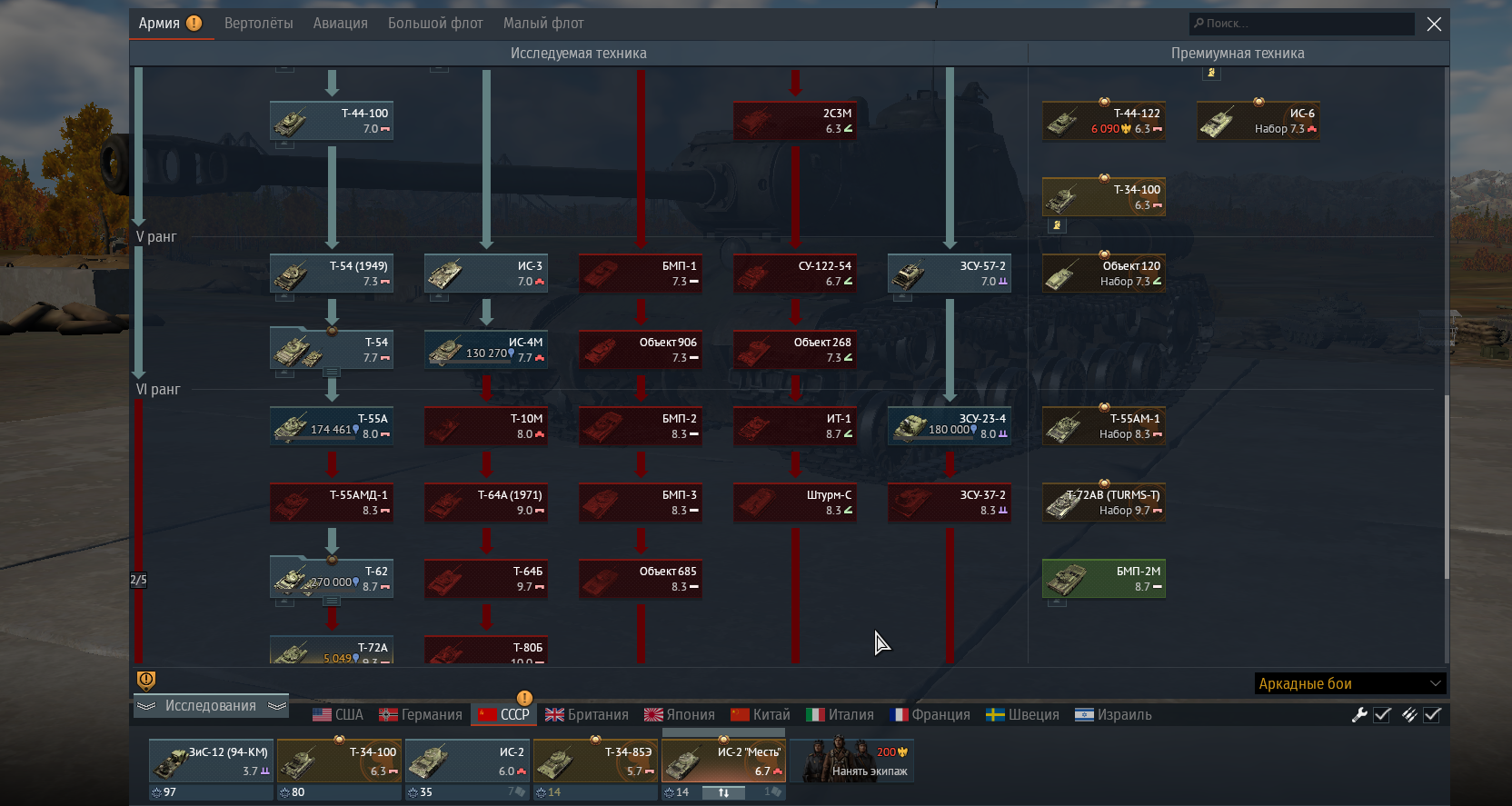Click the group list icon under Т-62

coord(332,601)
